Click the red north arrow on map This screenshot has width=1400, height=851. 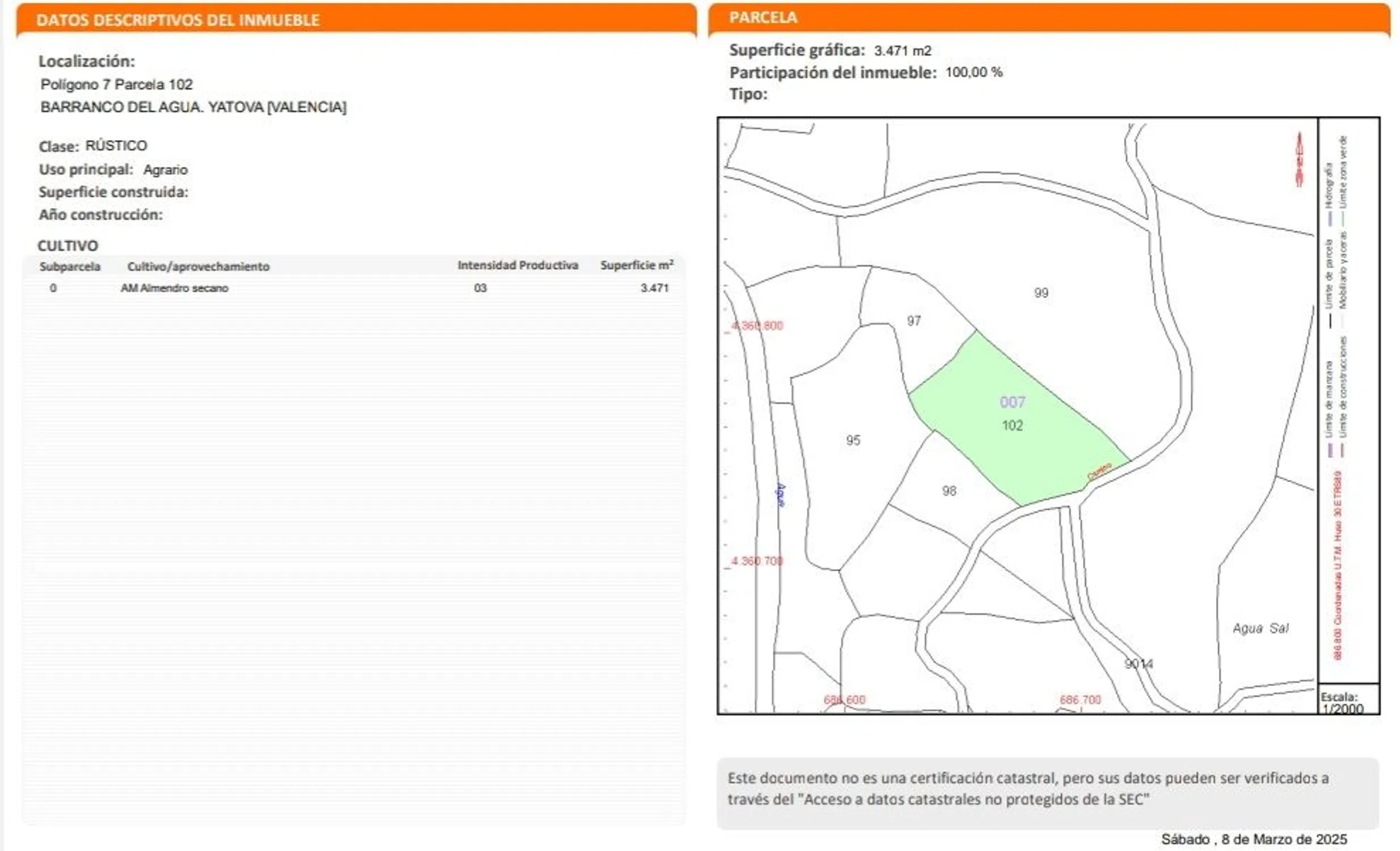coord(1299,159)
